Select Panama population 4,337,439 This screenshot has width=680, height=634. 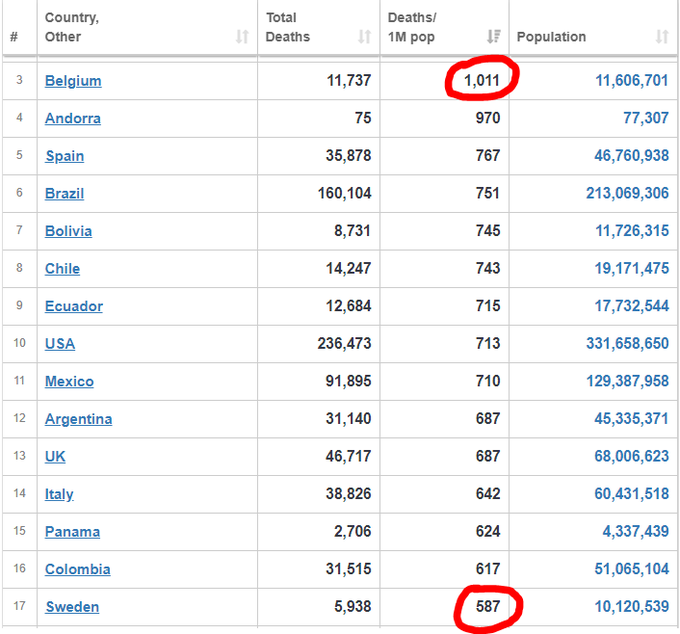pyautogui.click(x=636, y=532)
